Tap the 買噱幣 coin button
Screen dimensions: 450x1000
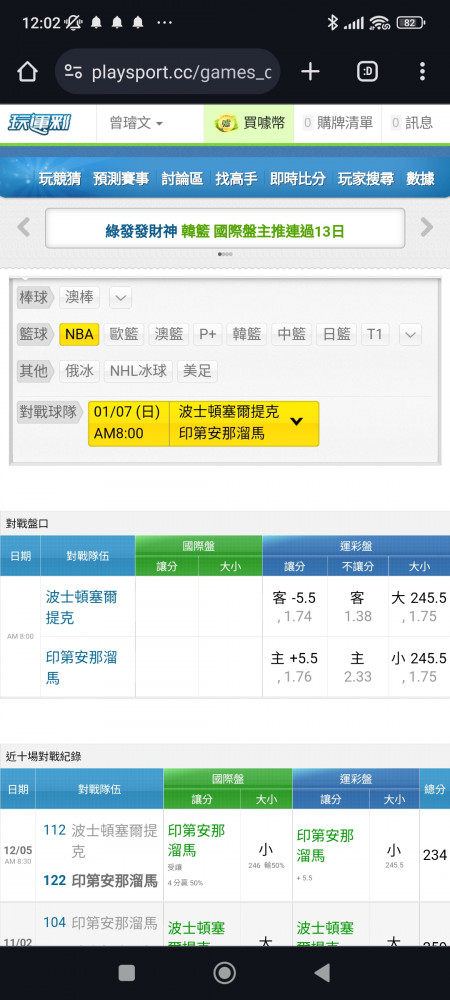(249, 123)
